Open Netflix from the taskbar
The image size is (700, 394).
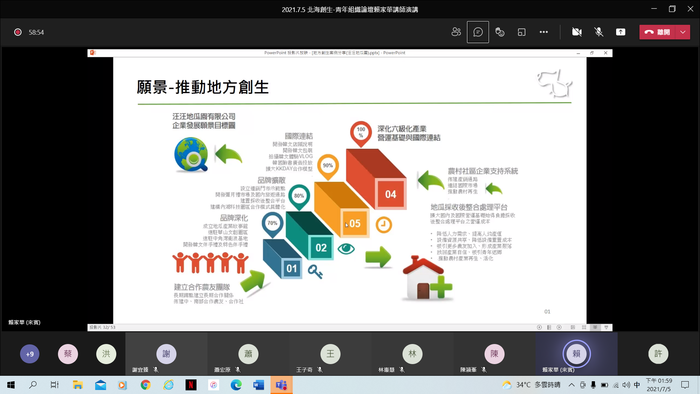tap(191, 385)
